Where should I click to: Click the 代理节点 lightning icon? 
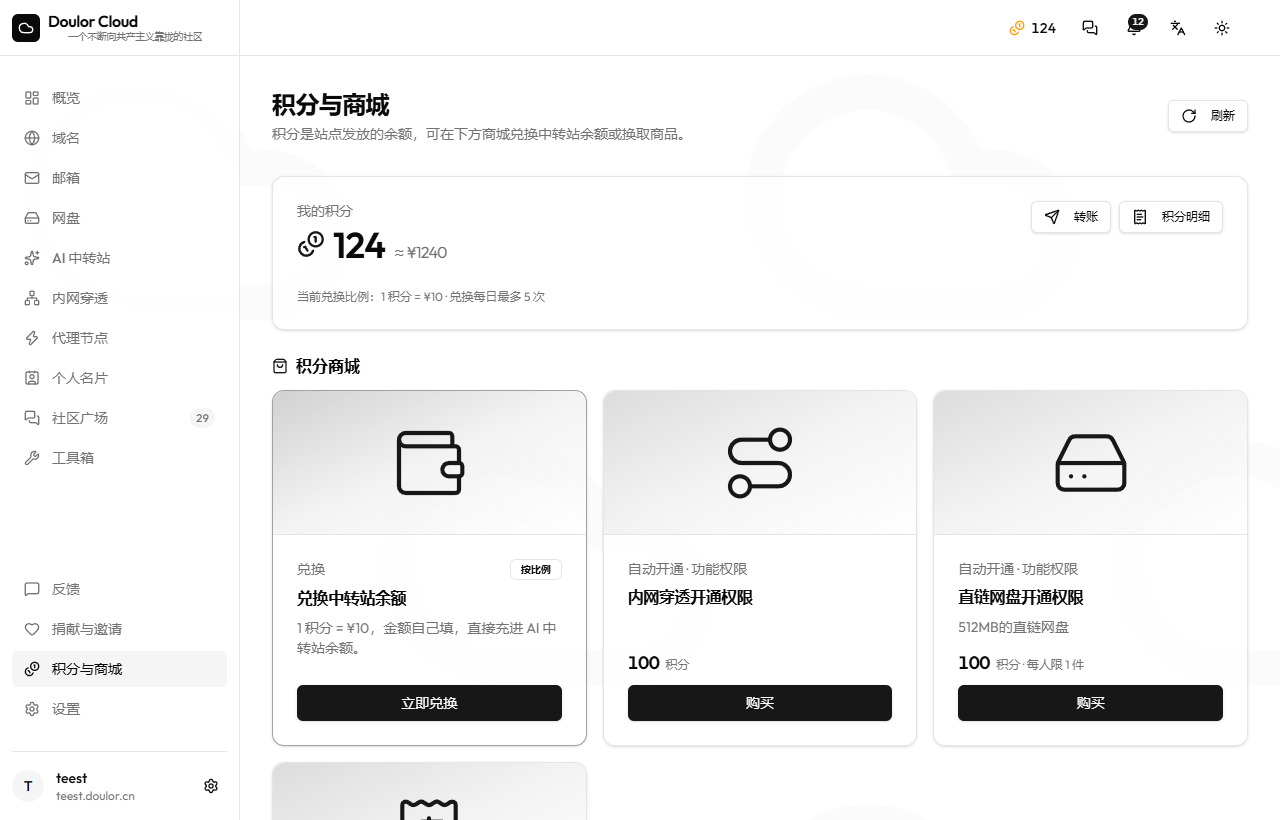pyautogui.click(x=32, y=338)
